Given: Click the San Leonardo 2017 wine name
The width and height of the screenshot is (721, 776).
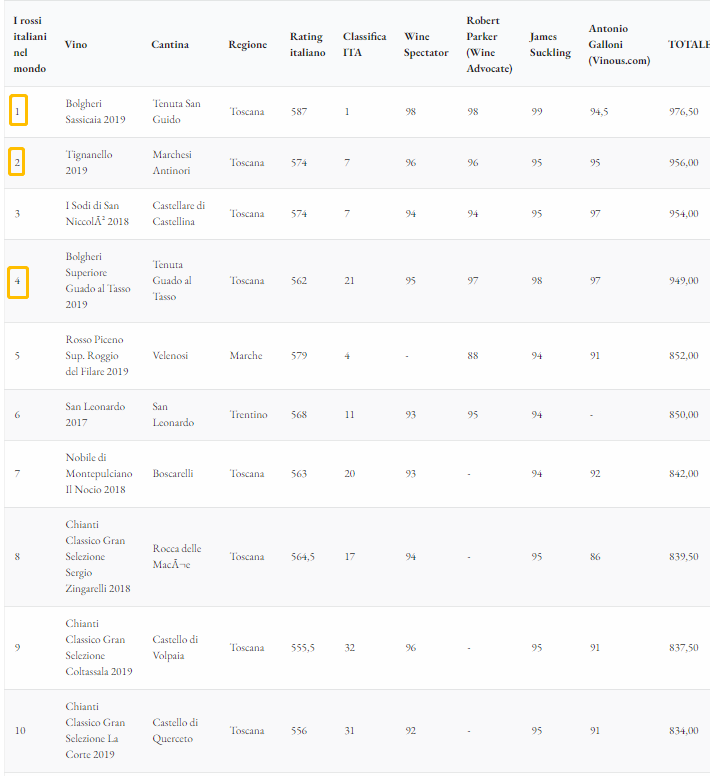Looking at the screenshot, I should click(95, 414).
